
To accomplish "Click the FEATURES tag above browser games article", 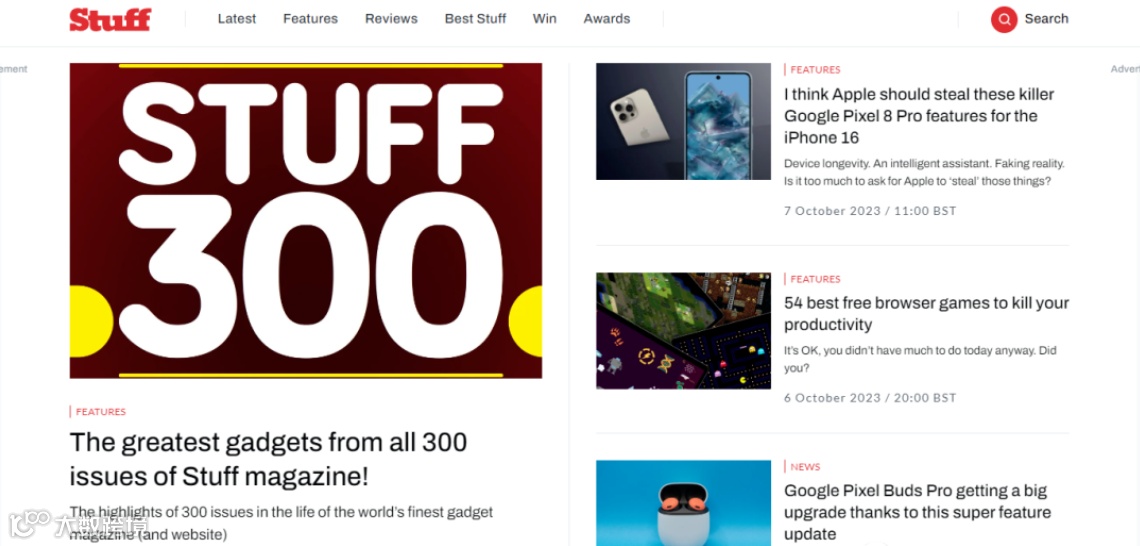I will pyautogui.click(x=814, y=279).
